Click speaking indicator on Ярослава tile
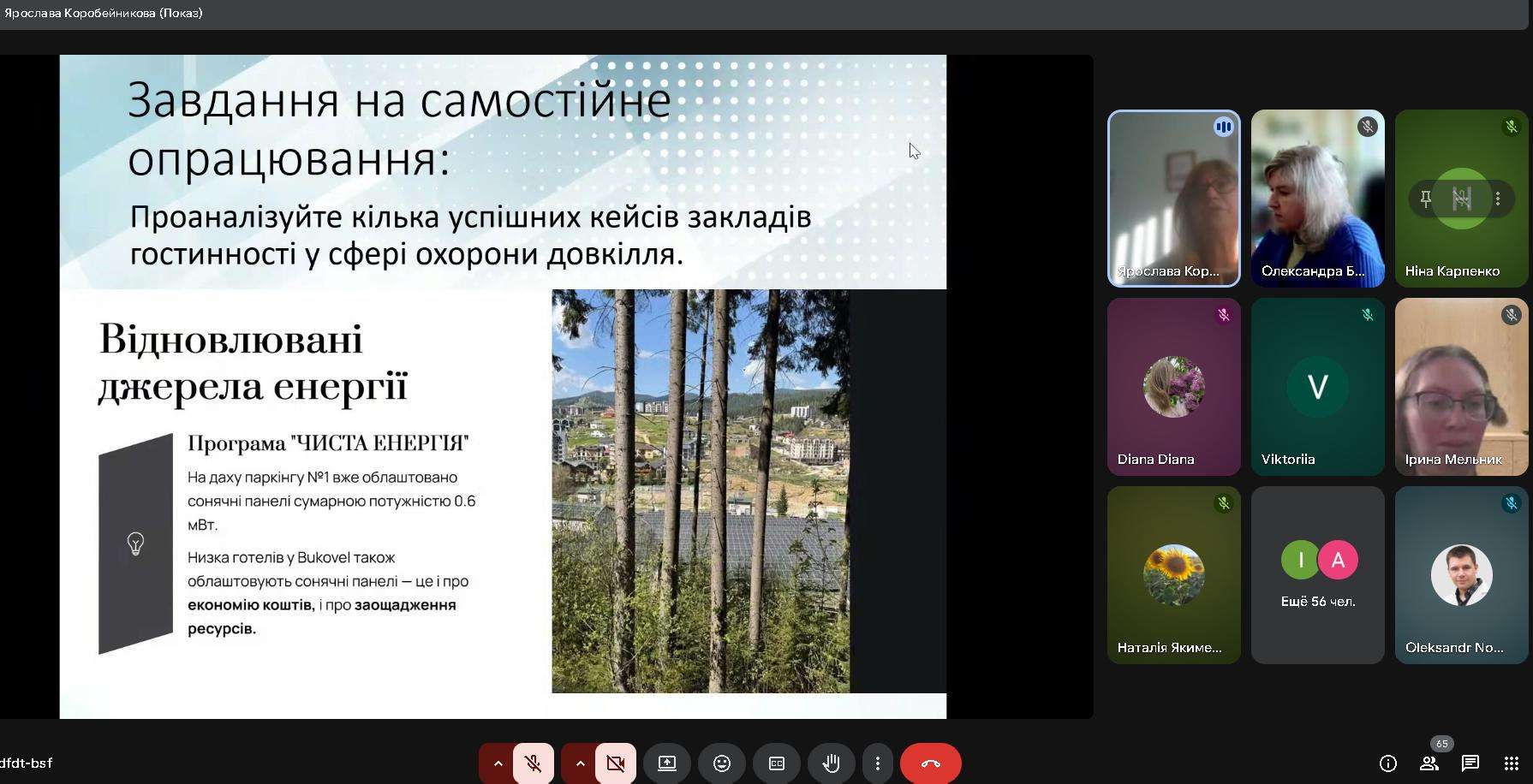The height and width of the screenshot is (784, 1533). [1223, 127]
